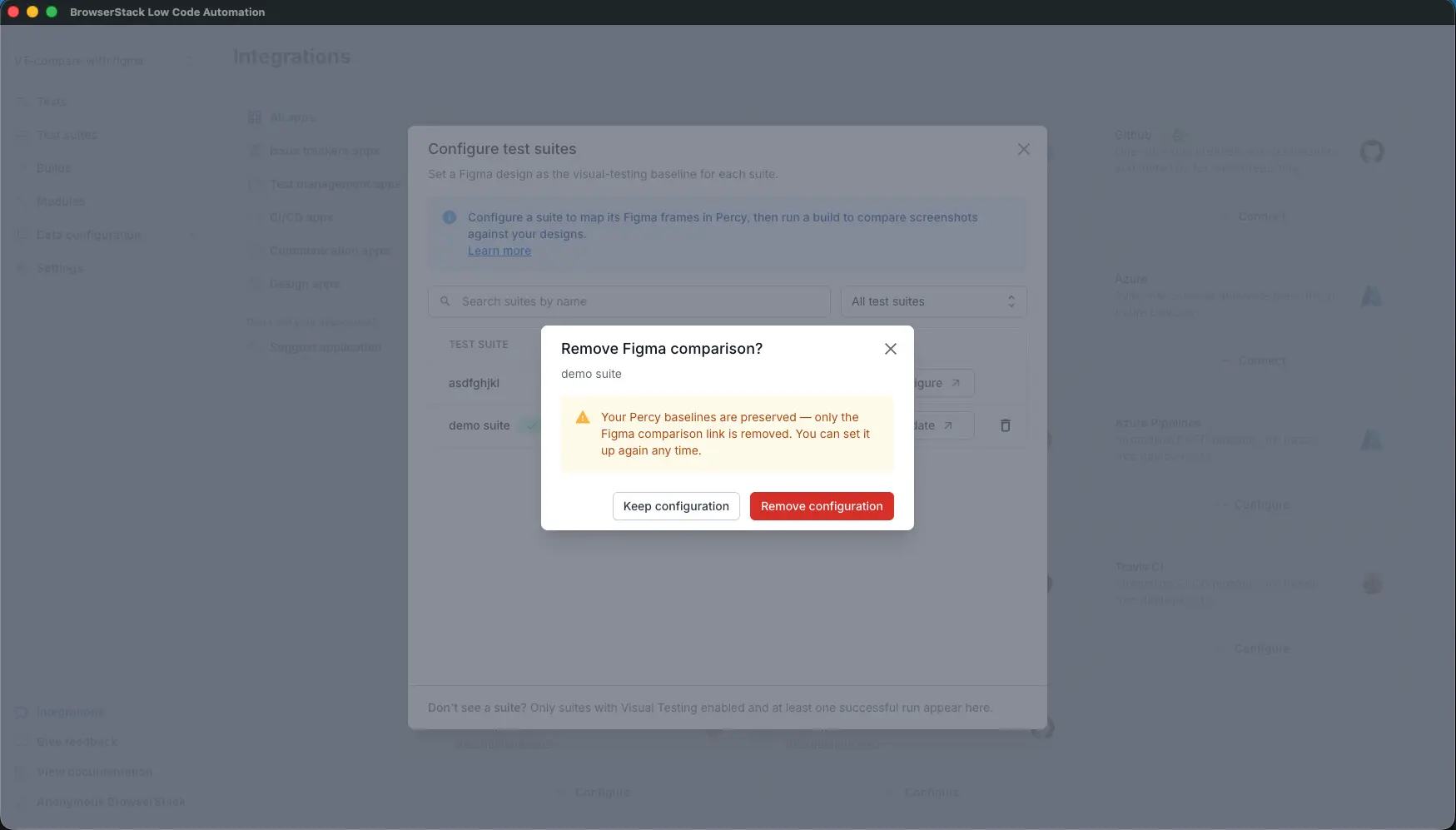Click the magnifier icon in search box
This screenshot has width=1456, height=830.
[445, 301]
